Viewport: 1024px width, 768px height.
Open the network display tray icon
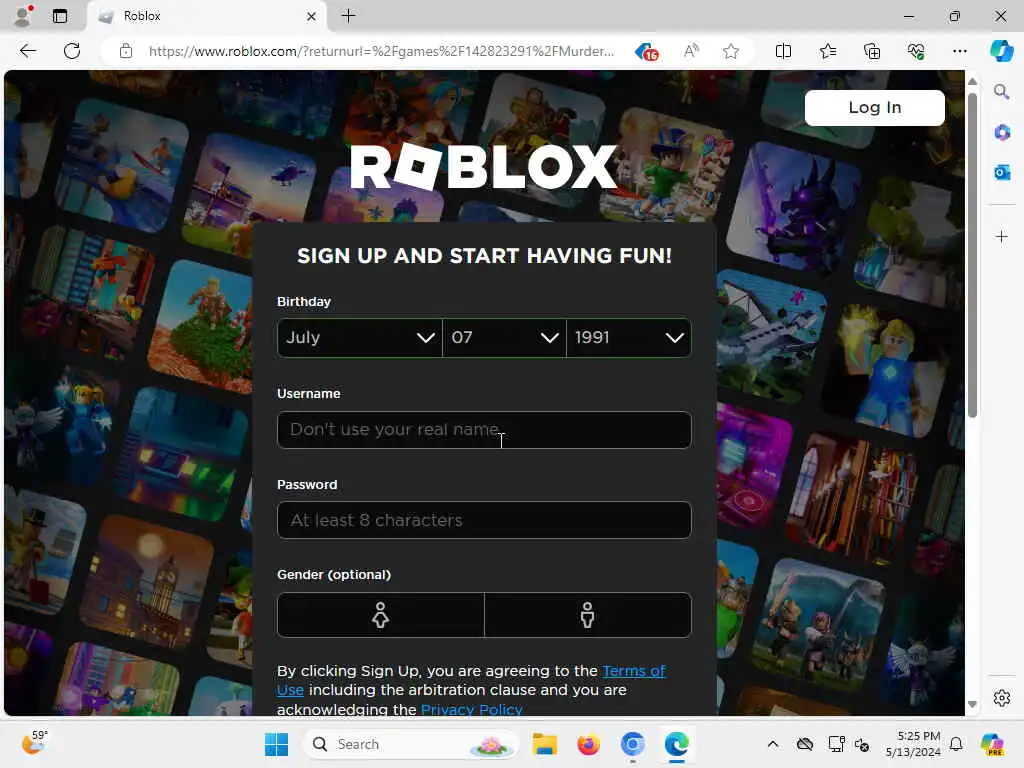(x=836, y=744)
